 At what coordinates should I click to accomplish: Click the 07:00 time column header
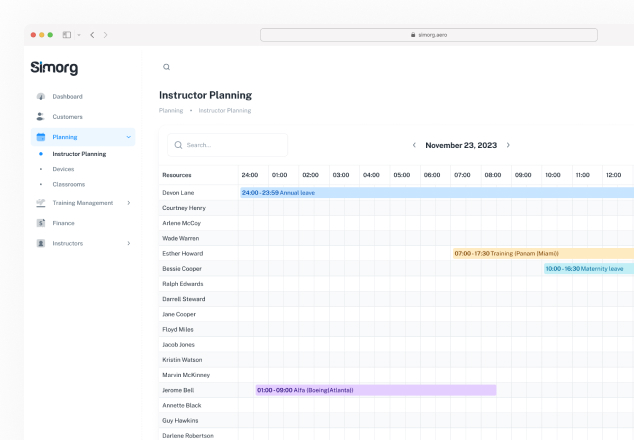coord(462,175)
